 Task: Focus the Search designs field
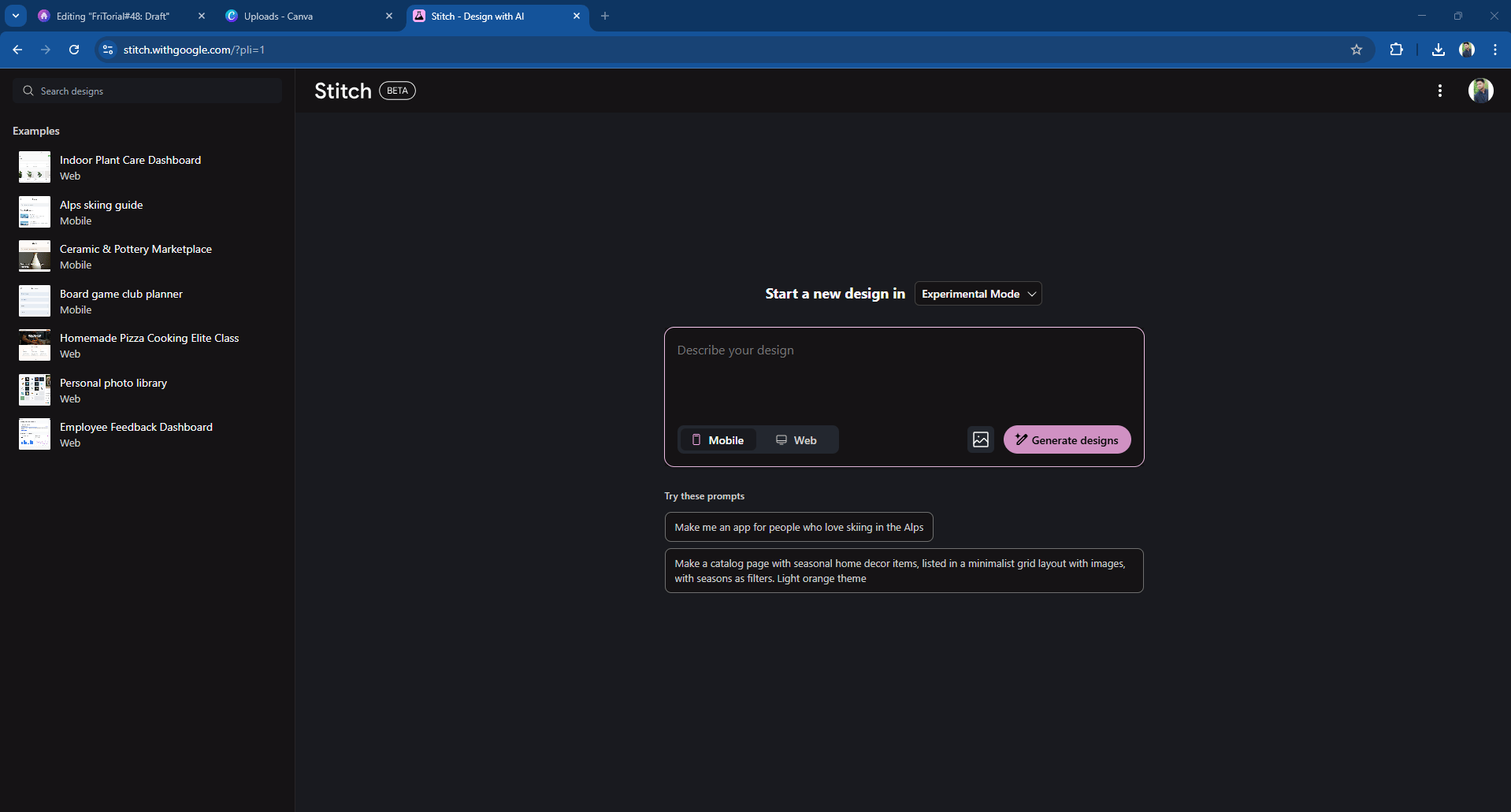pyautogui.click(x=147, y=91)
